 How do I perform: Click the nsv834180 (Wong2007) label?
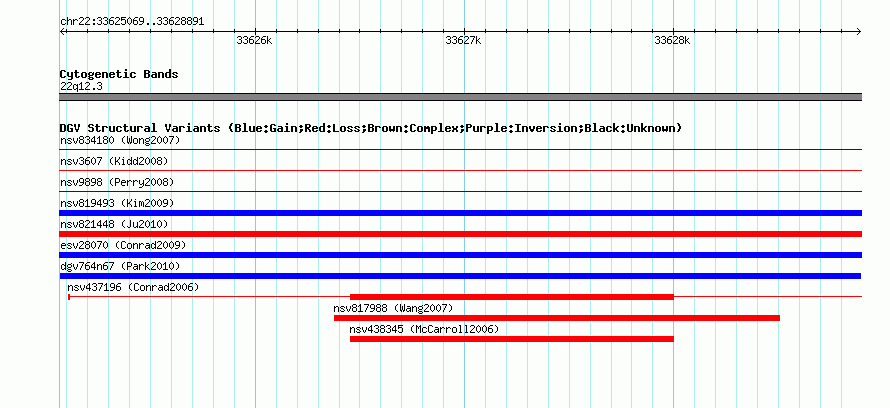120,140
